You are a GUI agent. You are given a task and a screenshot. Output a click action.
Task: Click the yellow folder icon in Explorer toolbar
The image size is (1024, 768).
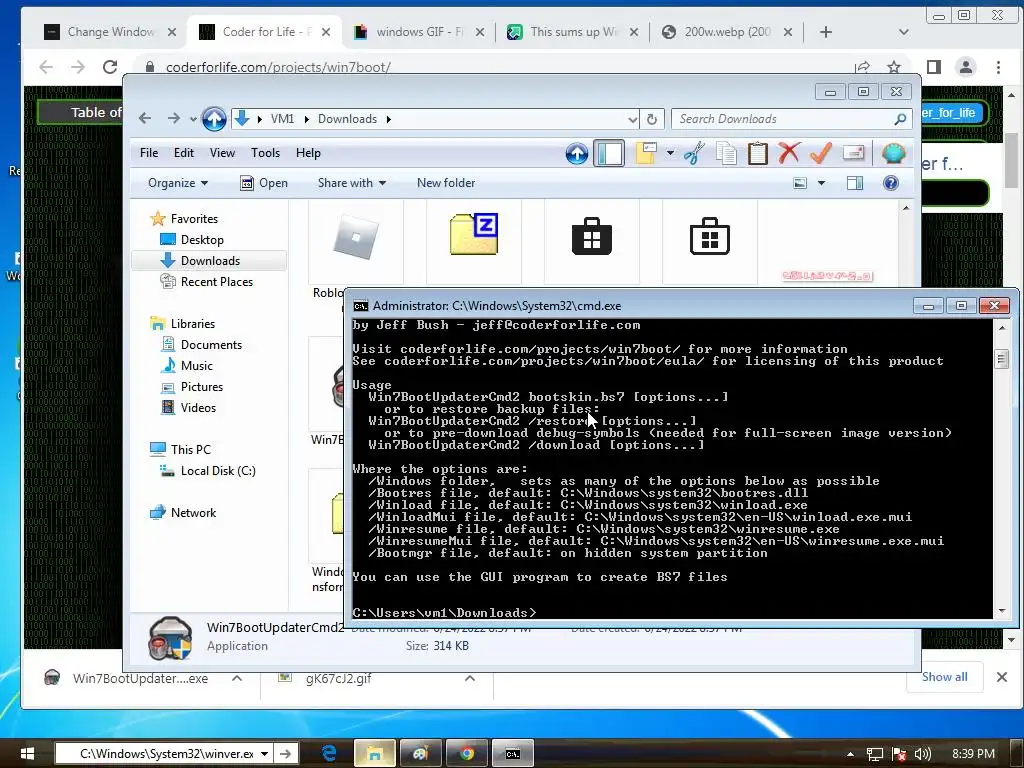(646, 153)
